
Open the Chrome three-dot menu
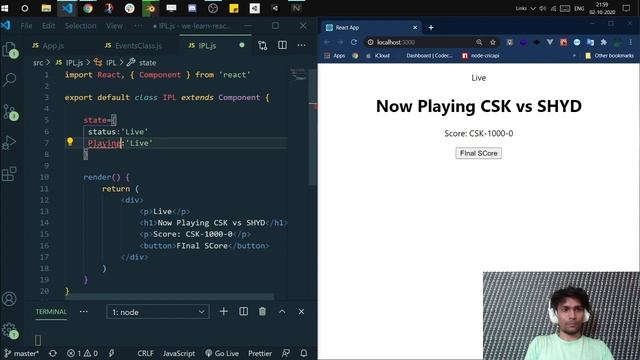(631, 42)
